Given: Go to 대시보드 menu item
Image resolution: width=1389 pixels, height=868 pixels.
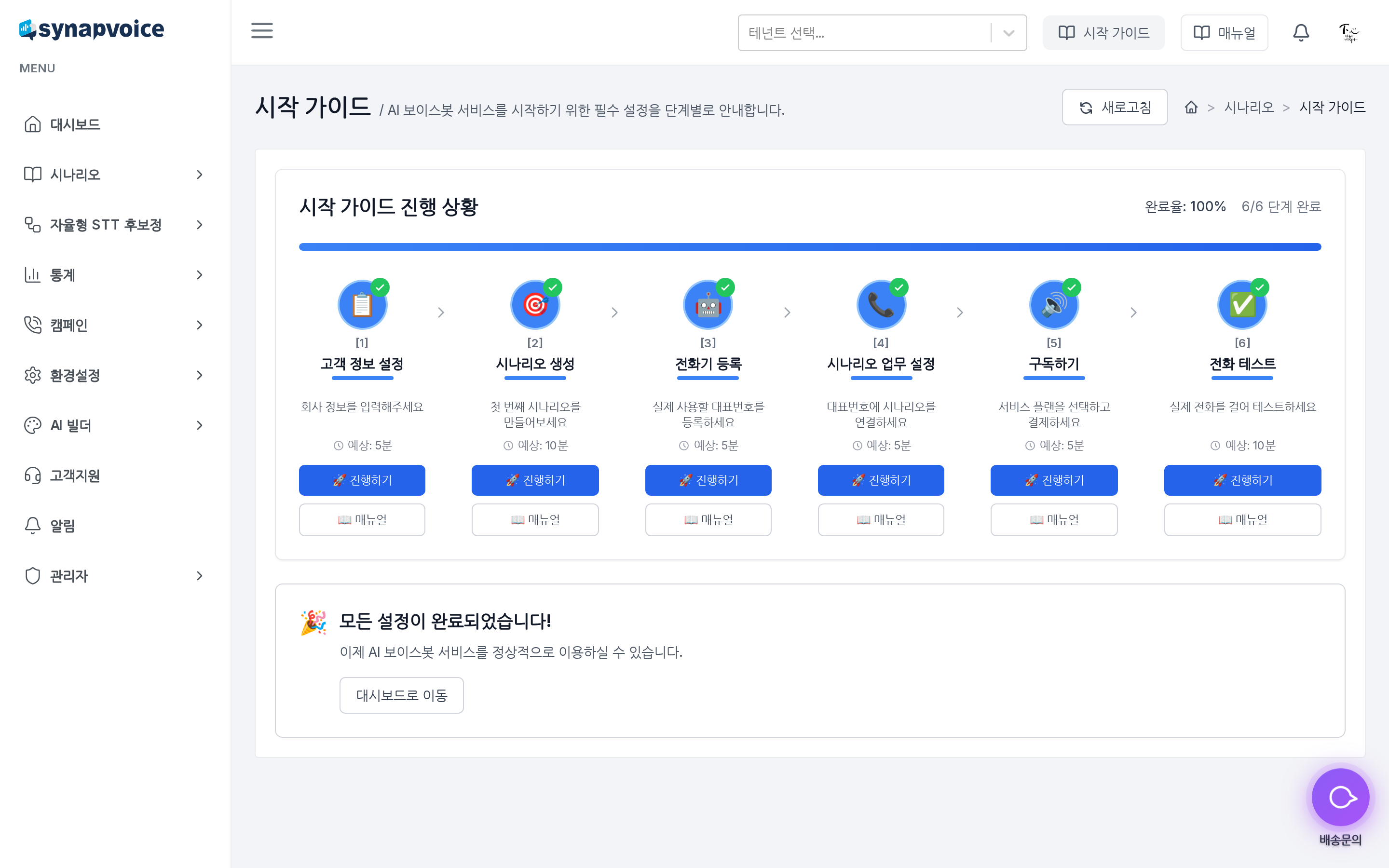Looking at the screenshot, I should coord(115,124).
